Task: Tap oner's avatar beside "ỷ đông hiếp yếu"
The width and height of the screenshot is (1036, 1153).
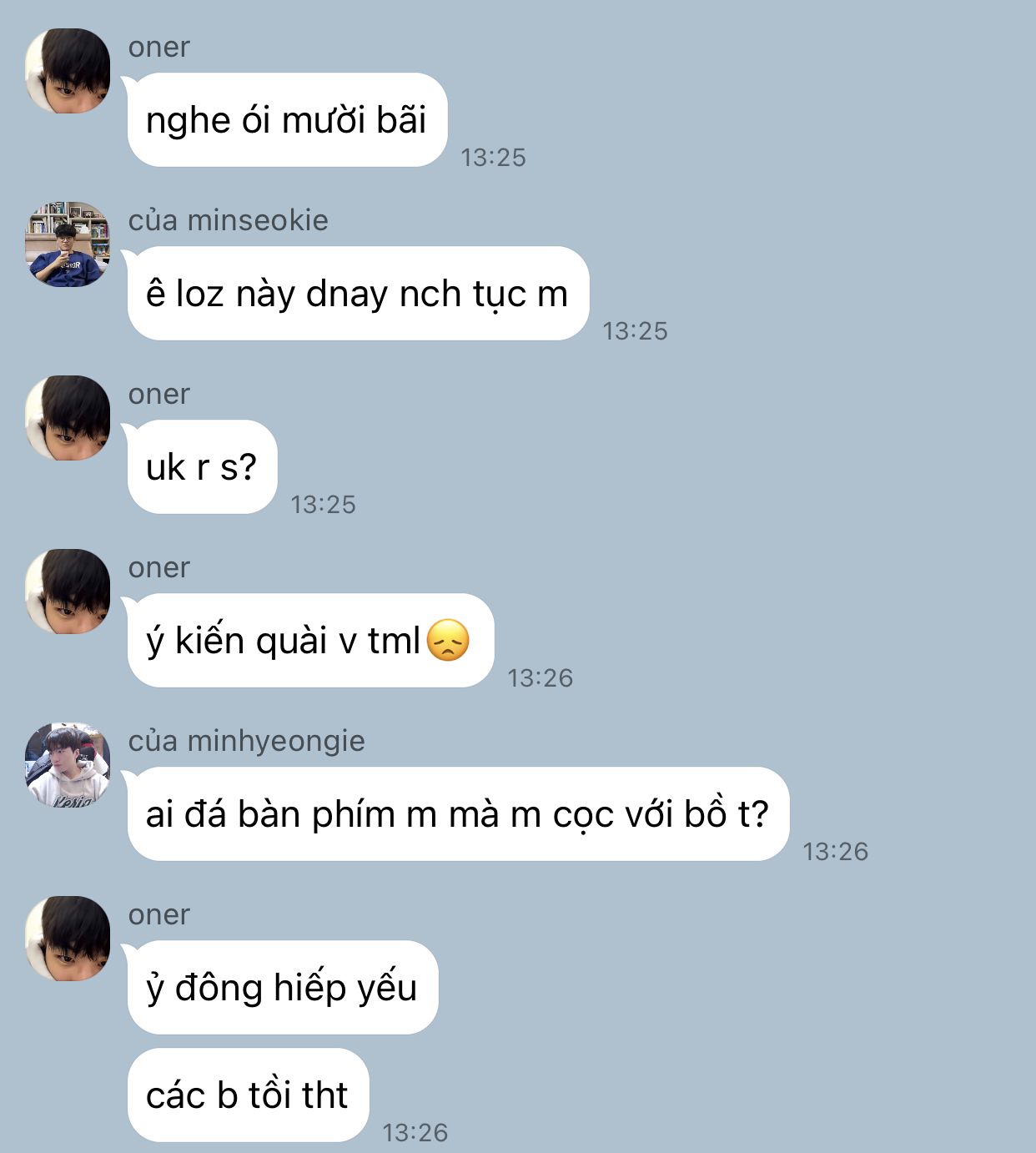Action: pyautogui.click(x=68, y=939)
